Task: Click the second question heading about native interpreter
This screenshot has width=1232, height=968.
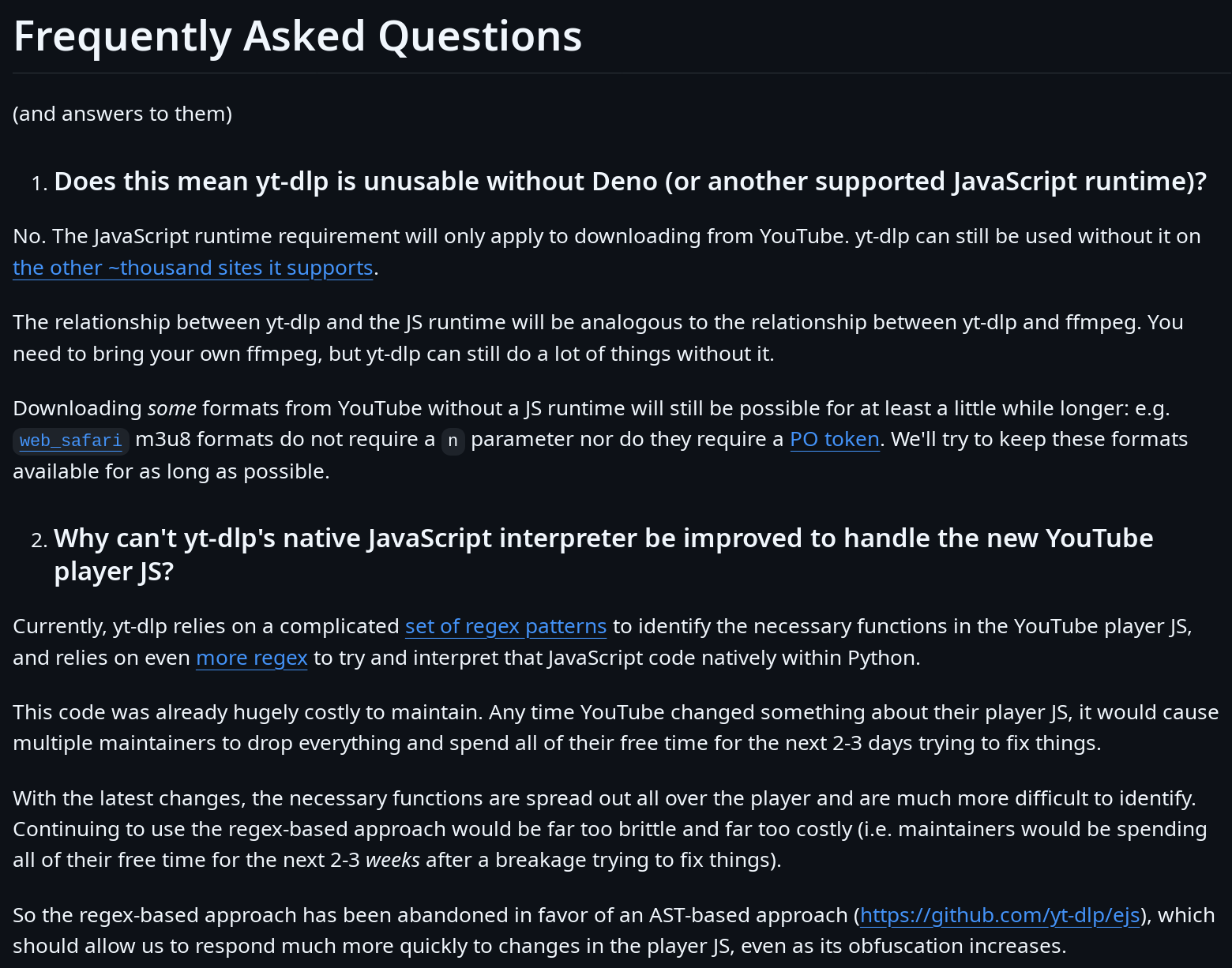Action: (x=603, y=538)
